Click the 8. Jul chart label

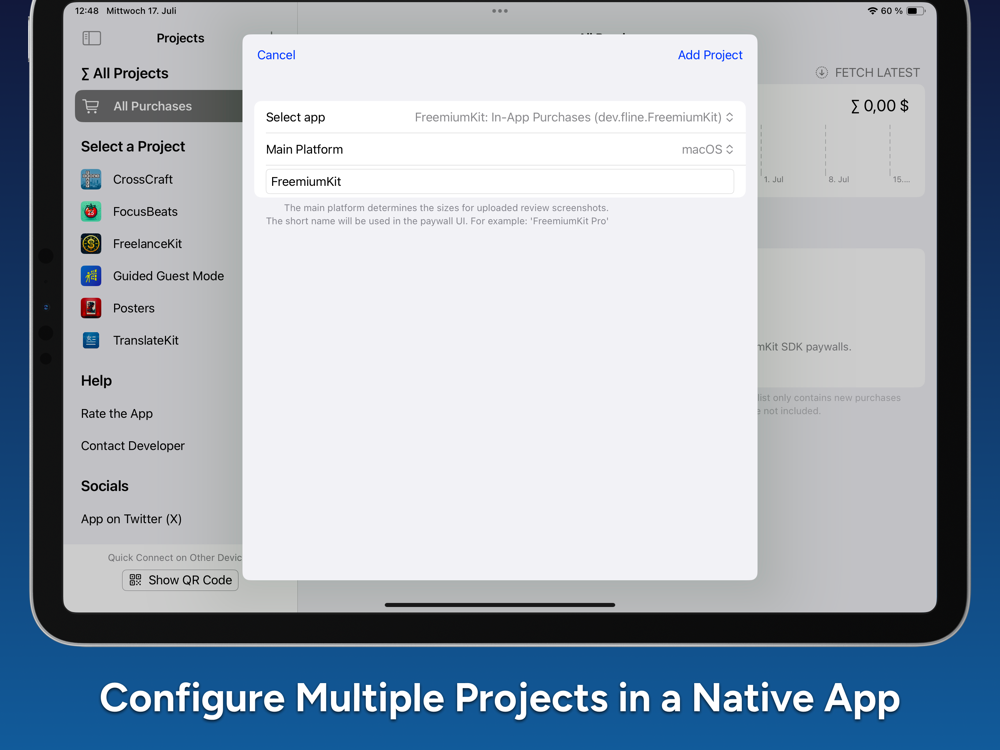839,180
